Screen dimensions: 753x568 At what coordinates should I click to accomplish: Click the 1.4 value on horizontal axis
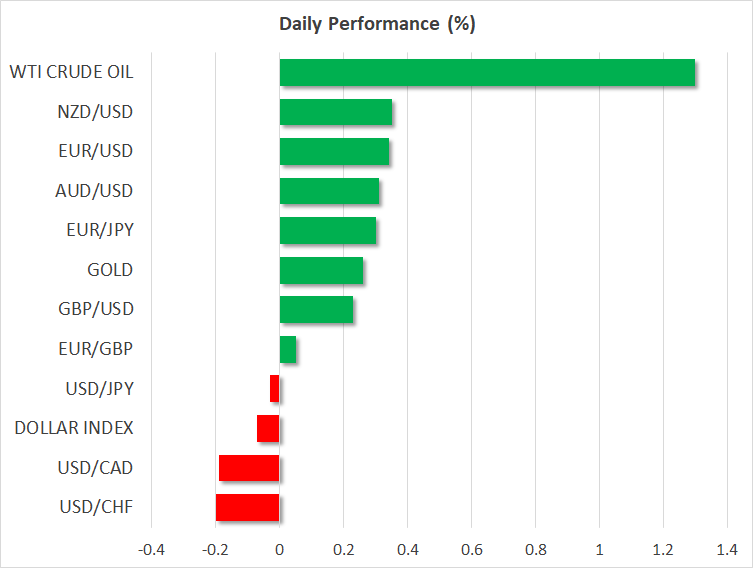coord(727,549)
